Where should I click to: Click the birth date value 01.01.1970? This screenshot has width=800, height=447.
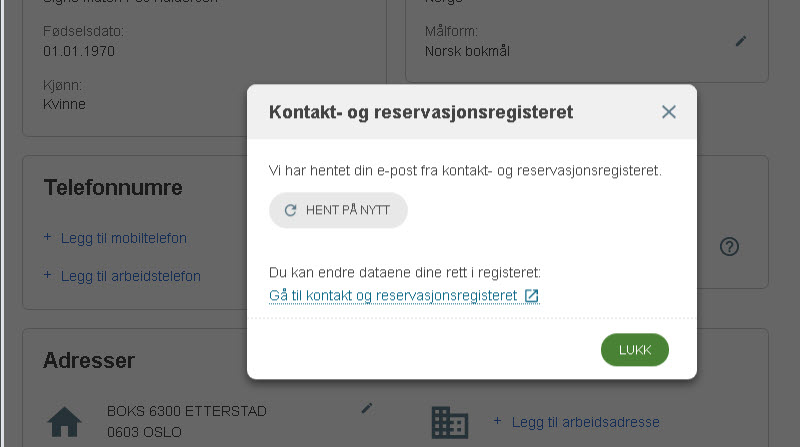point(79,51)
